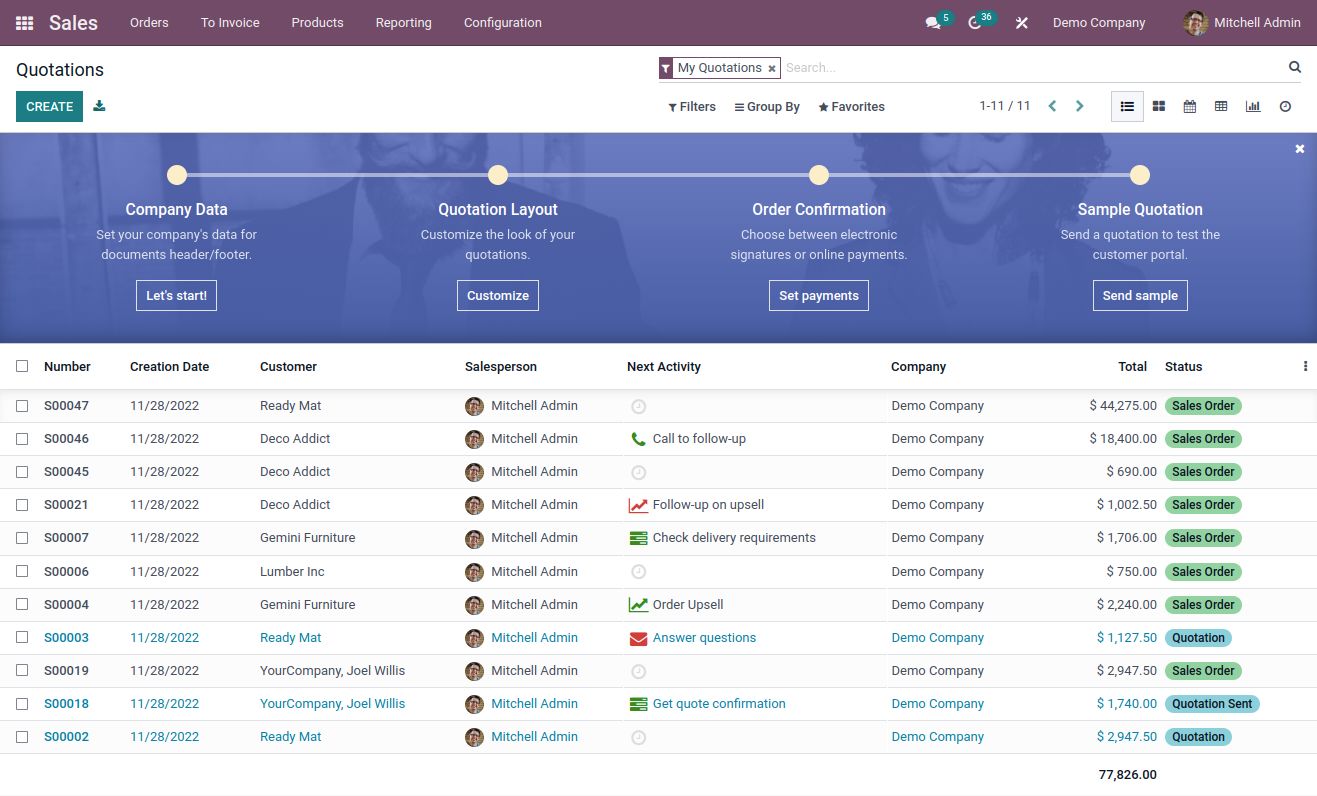
Task: Expand the Filters dropdown
Action: pyautogui.click(x=692, y=107)
